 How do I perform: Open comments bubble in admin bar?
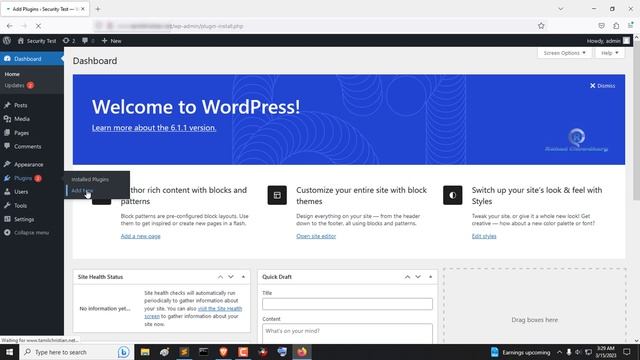[x=88, y=41]
